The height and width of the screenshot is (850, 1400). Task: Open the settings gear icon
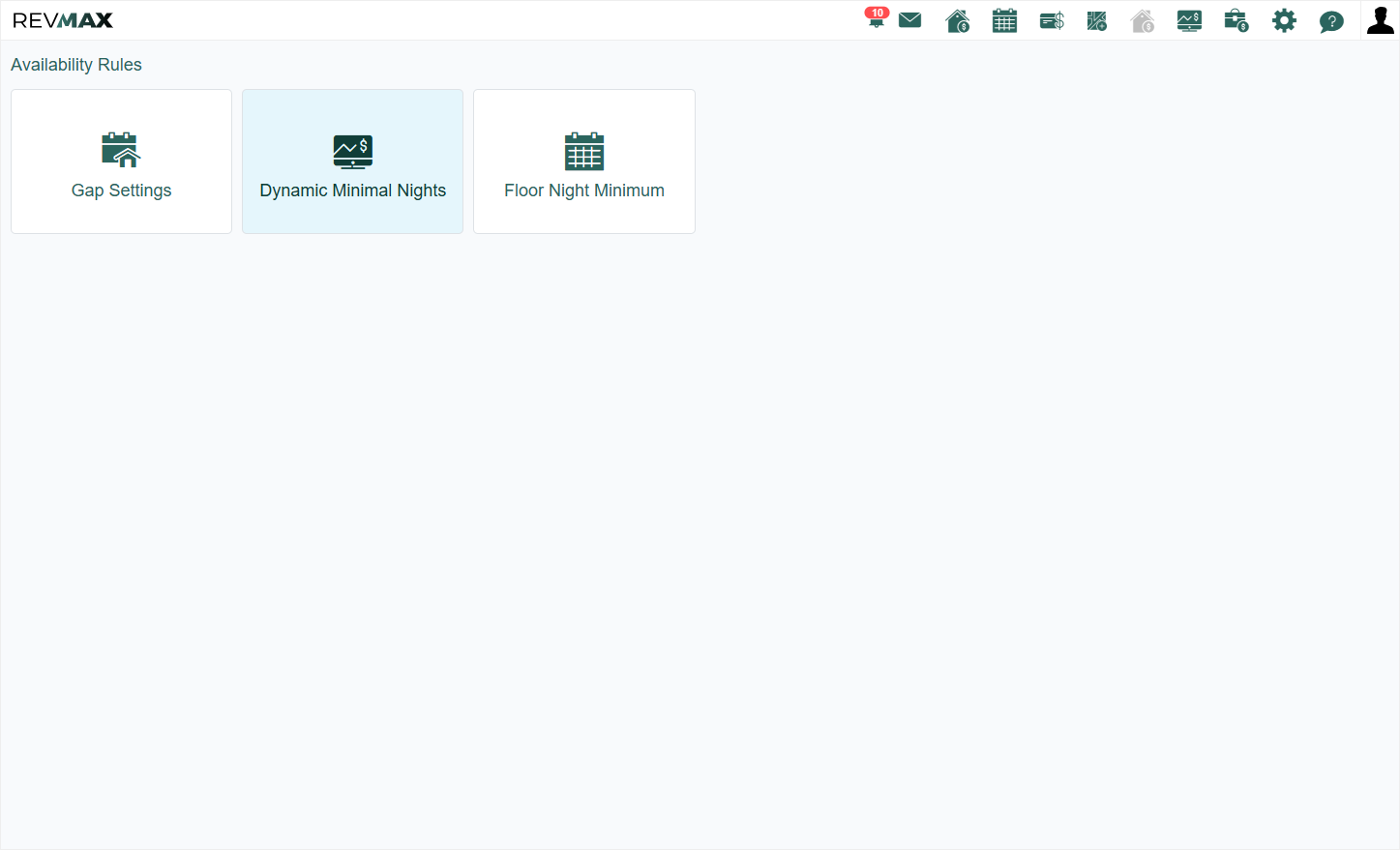tap(1284, 20)
